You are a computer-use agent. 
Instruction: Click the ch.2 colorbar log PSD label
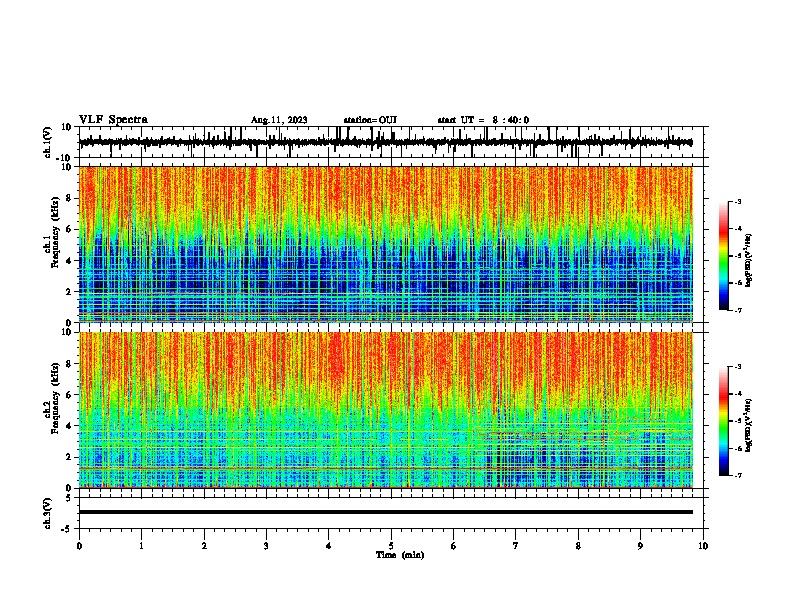[749, 425]
